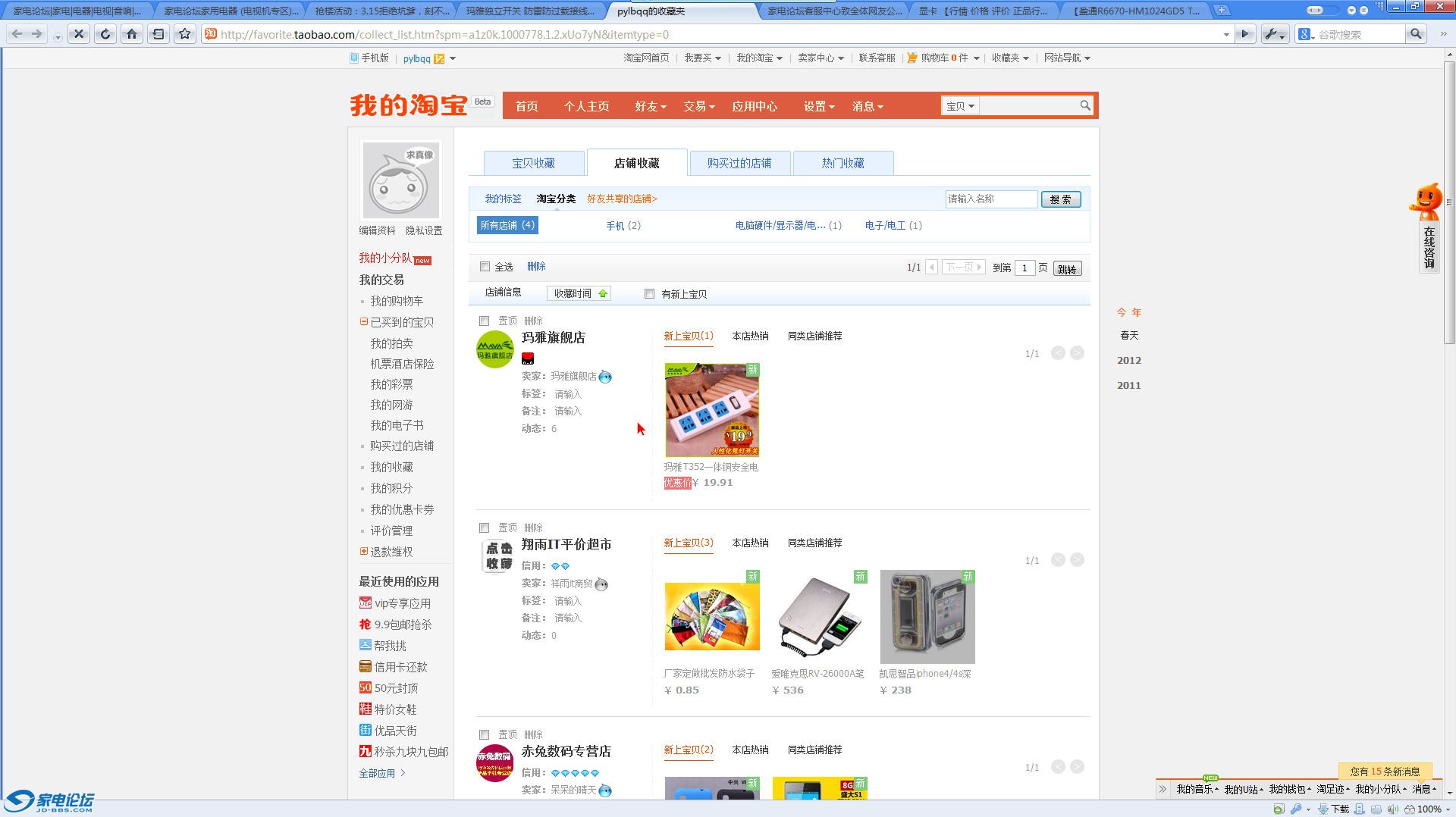The image size is (1456, 817).
Task: Click the 购物车 cart icon in top bar
Action: [x=912, y=58]
